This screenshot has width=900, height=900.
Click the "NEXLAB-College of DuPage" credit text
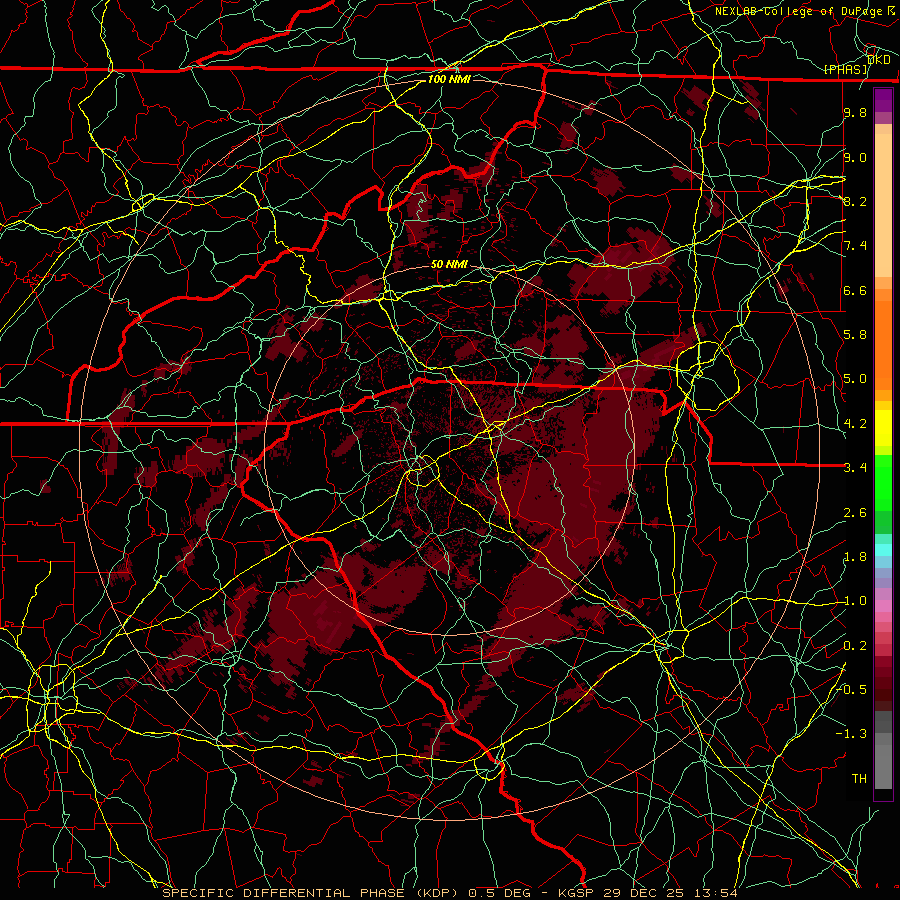(x=798, y=11)
